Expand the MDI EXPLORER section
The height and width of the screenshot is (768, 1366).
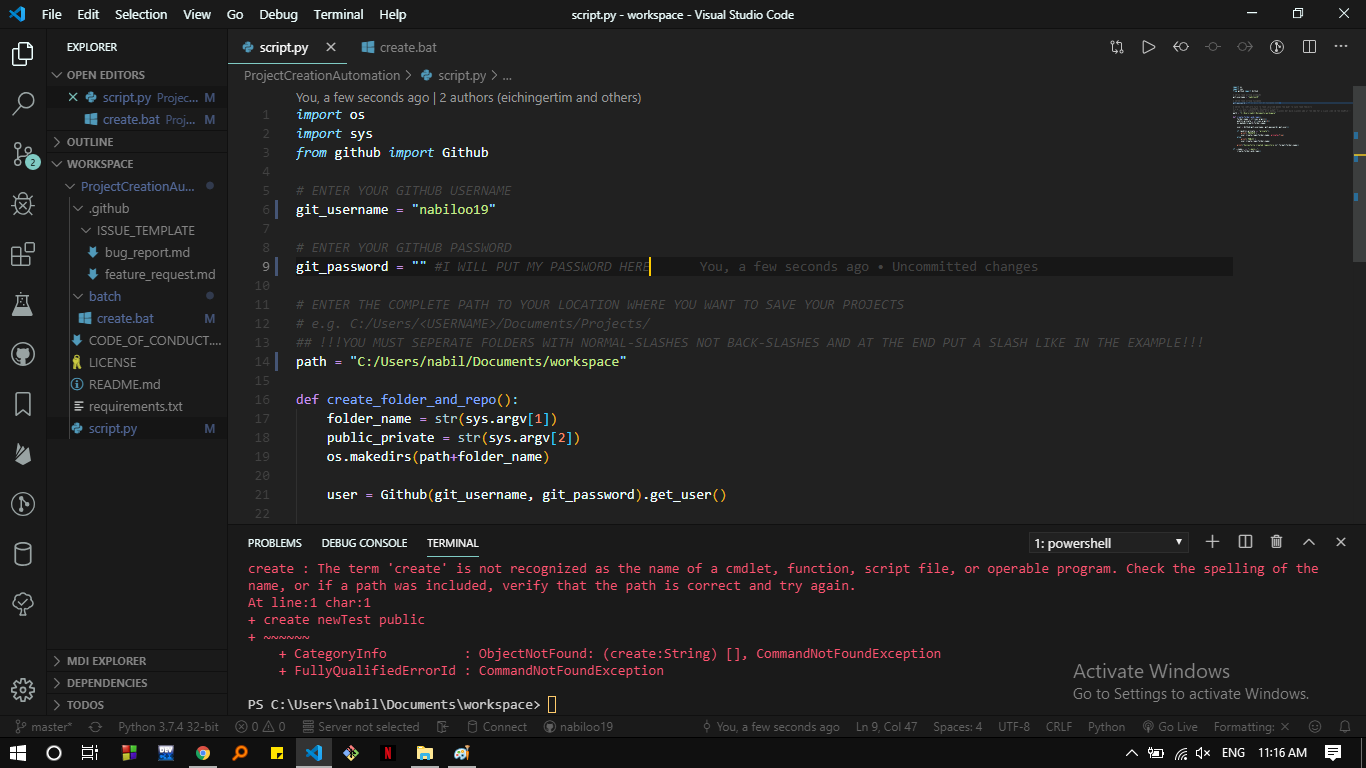click(x=137, y=661)
